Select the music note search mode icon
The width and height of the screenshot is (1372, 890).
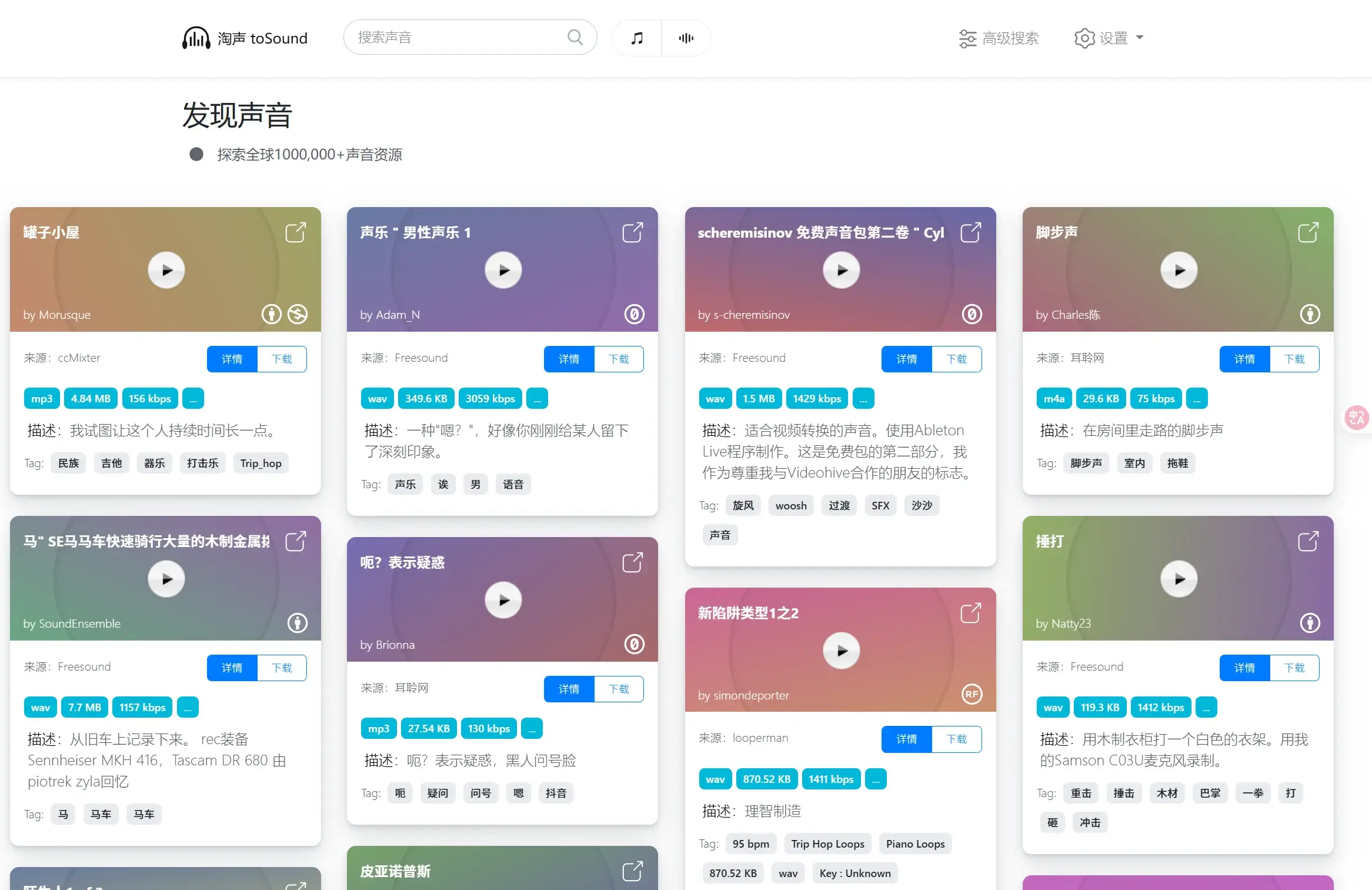[x=636, y=38]
